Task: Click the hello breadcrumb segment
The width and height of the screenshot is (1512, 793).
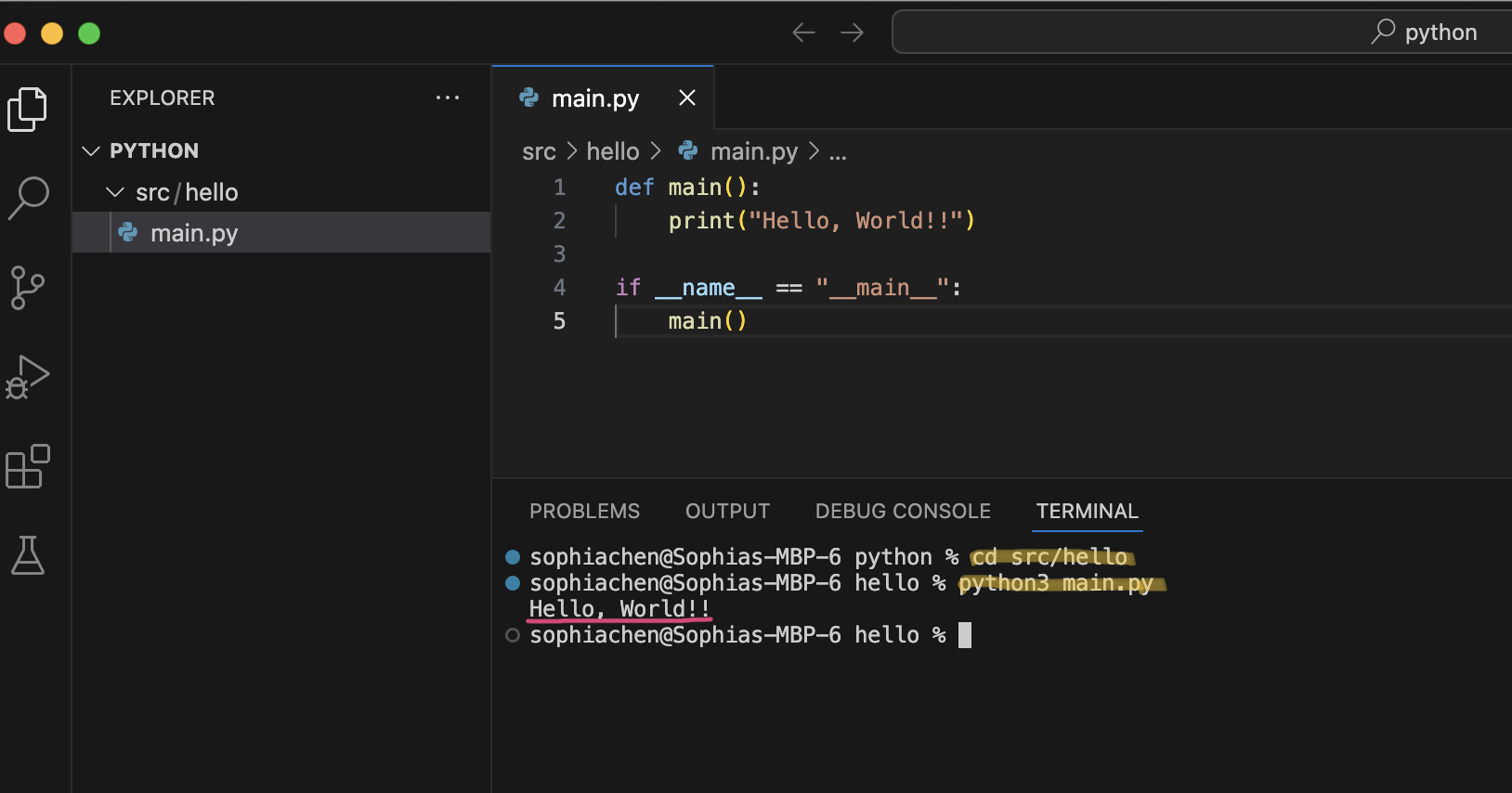Action: click(612, 151)
